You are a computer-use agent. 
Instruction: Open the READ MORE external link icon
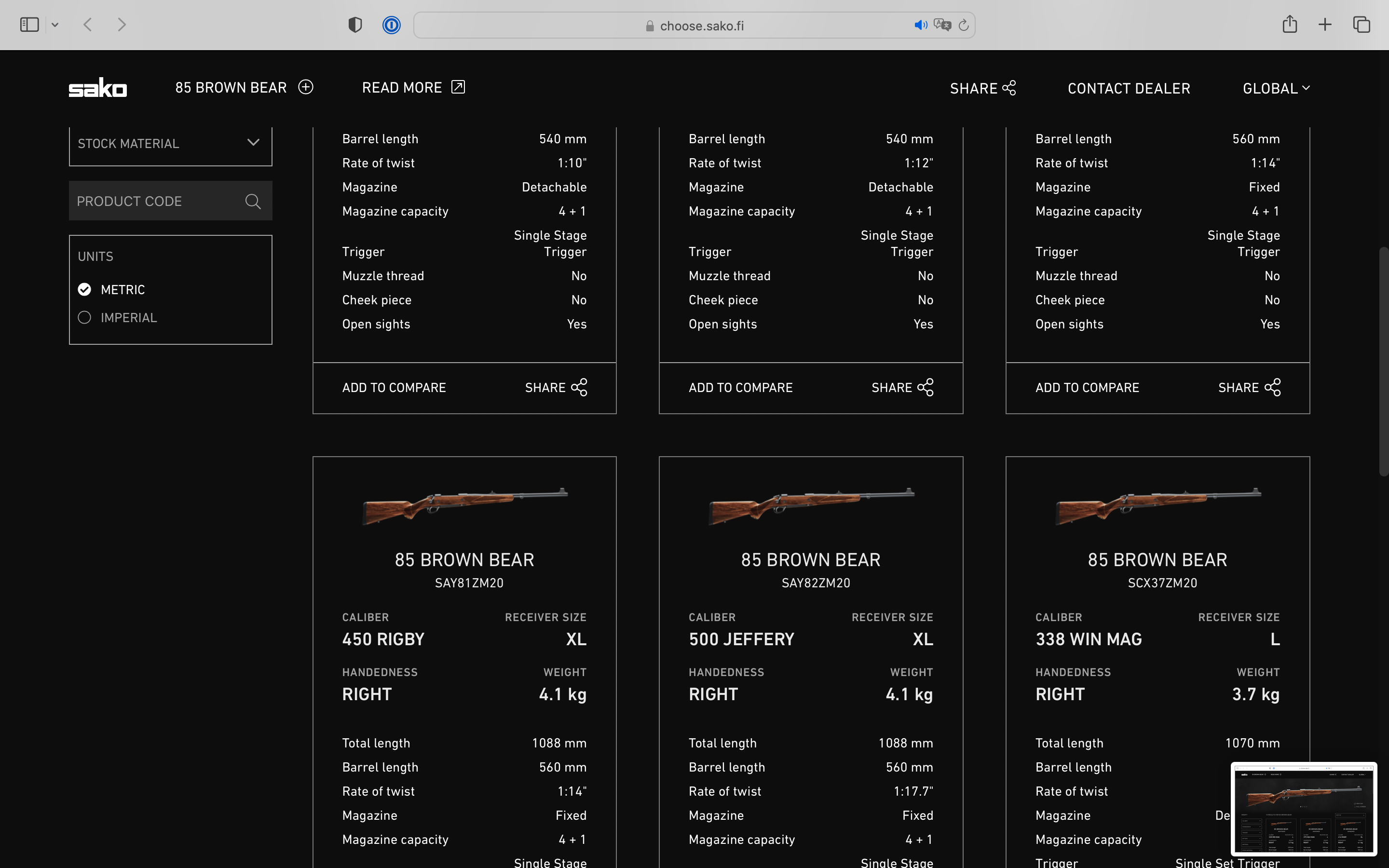click(x=458, y=87)
